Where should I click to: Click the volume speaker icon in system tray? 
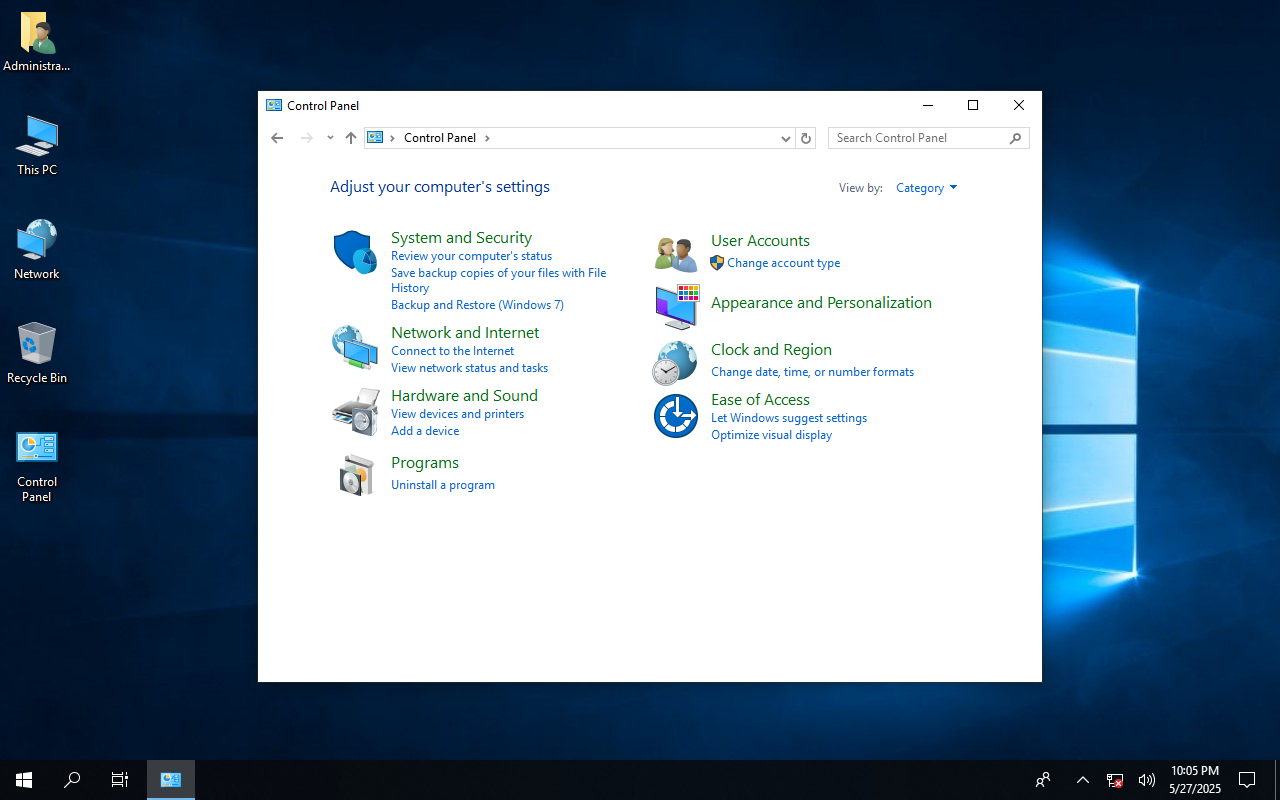coord(1147,780)
